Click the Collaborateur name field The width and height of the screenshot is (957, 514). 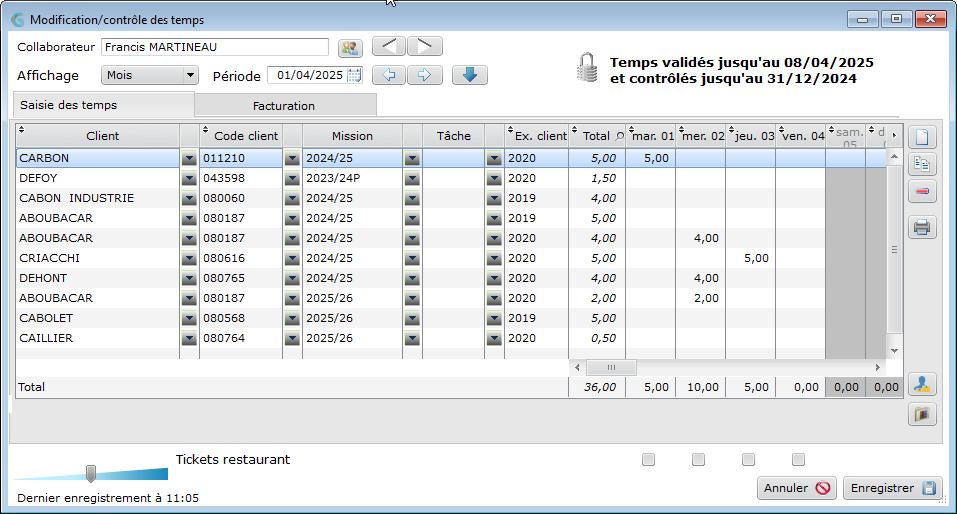215,47
